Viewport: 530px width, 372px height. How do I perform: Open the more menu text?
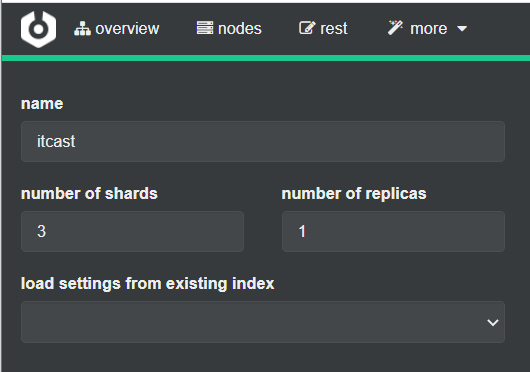pyautogui.click(x=429, y=28)
